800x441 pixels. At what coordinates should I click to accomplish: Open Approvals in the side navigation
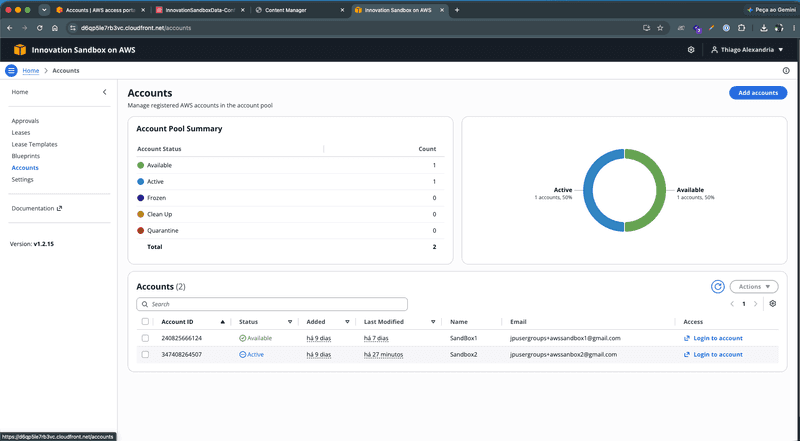(26, 121)
